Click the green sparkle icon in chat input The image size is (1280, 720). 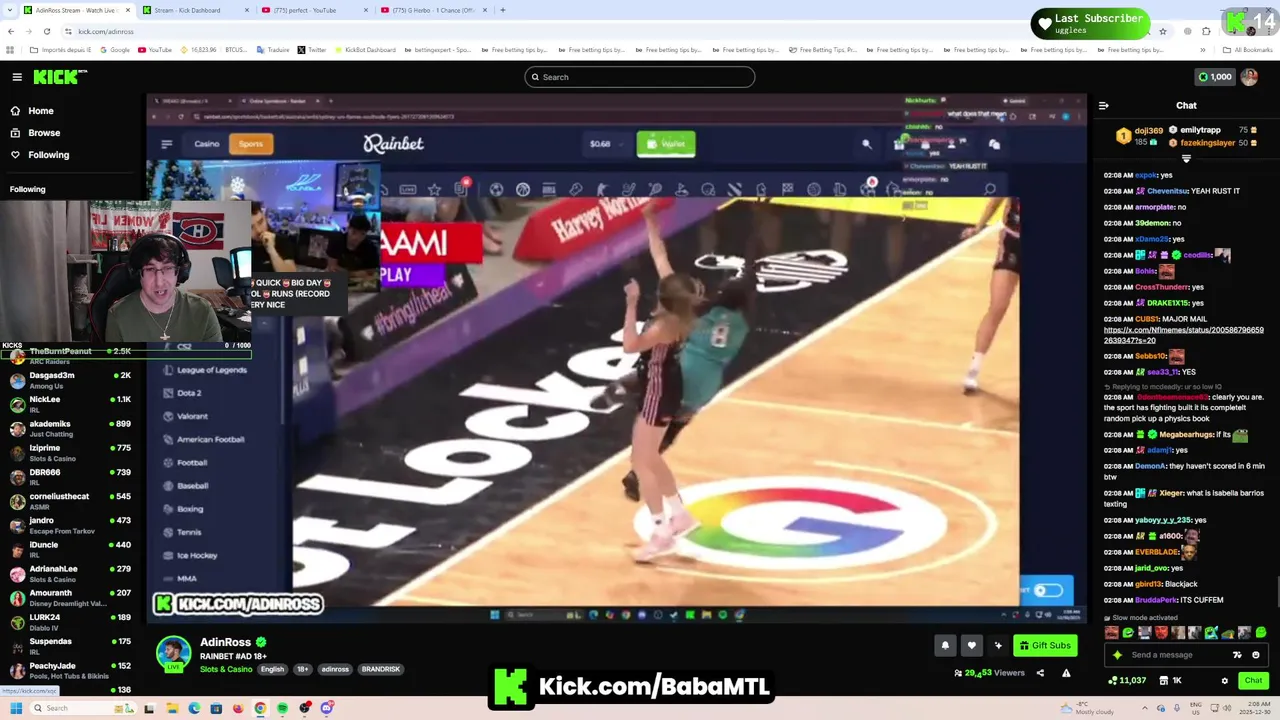(x=1118, y=655)
